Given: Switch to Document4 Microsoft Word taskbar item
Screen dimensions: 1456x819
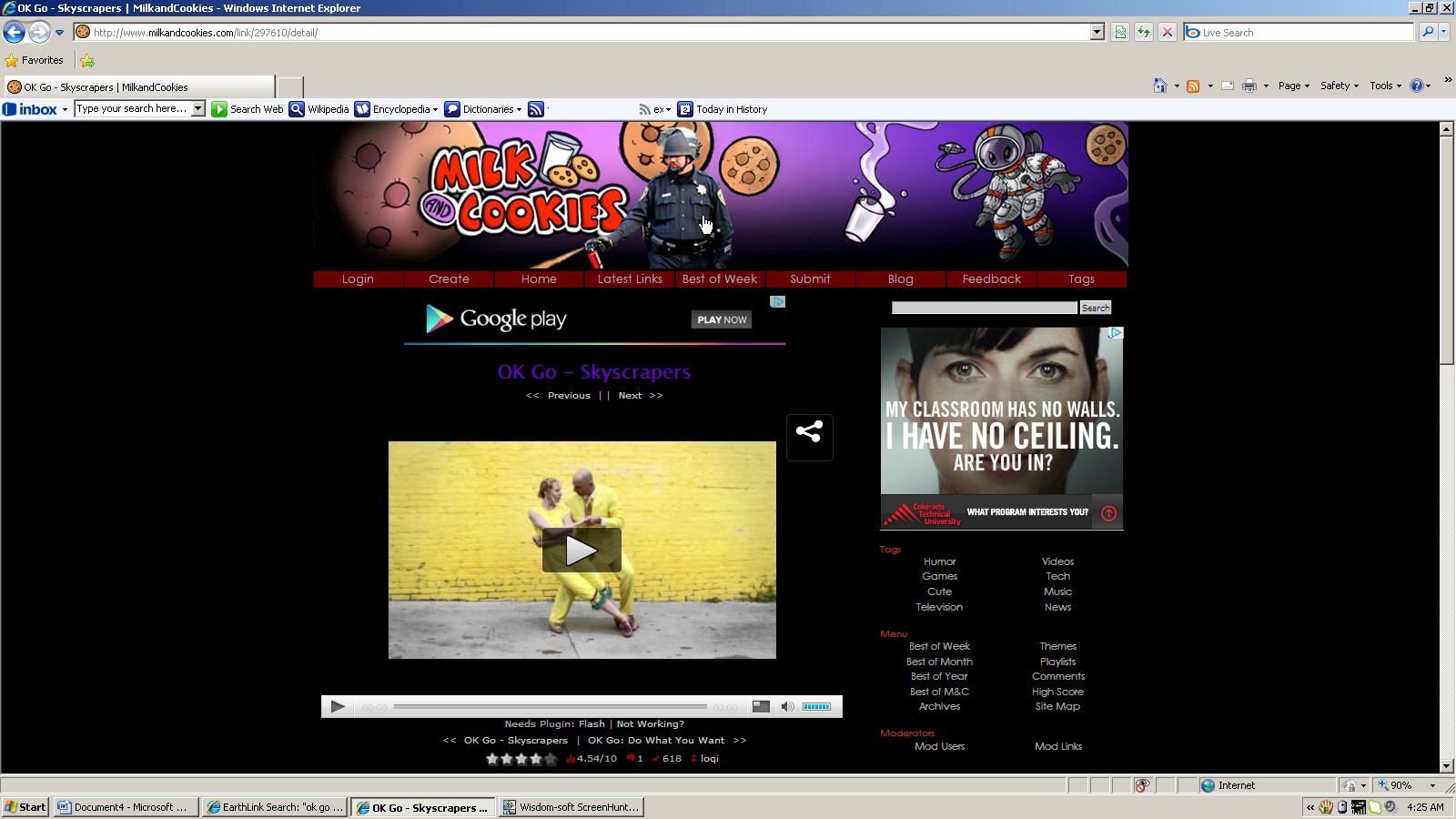Looking at the screenshot, I should tap(126, 807).
